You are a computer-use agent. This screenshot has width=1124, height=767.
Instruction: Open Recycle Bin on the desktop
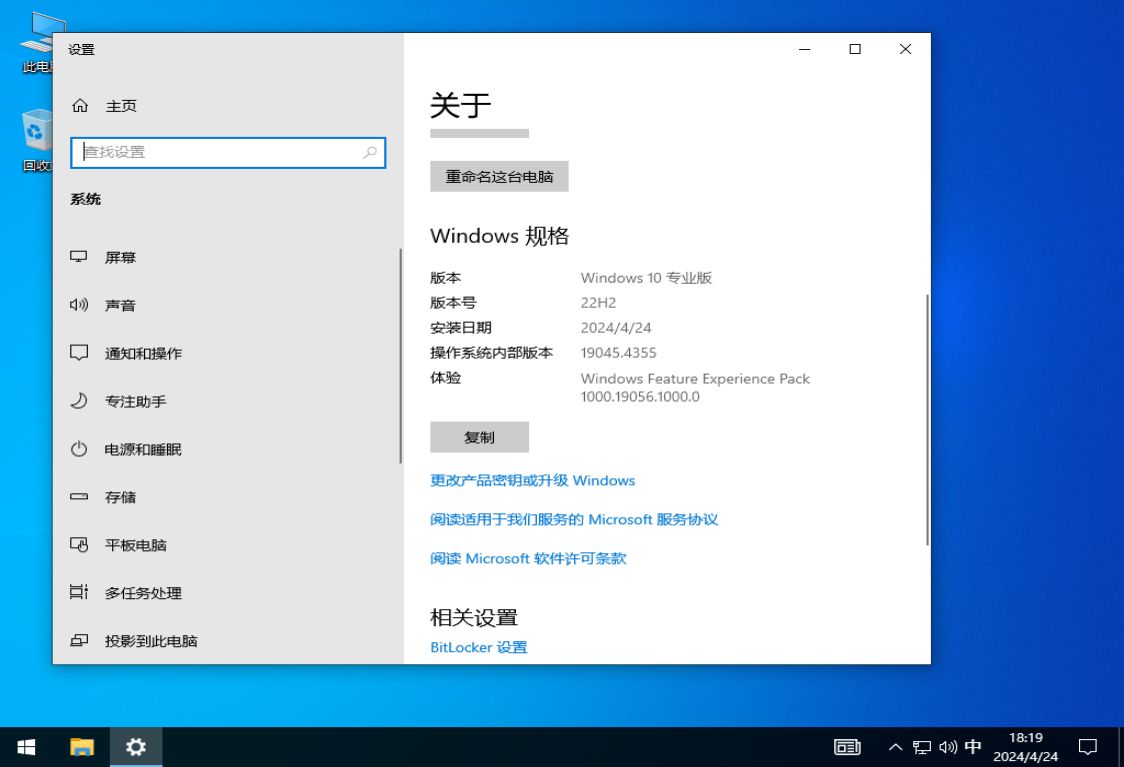tap(37, 130)
